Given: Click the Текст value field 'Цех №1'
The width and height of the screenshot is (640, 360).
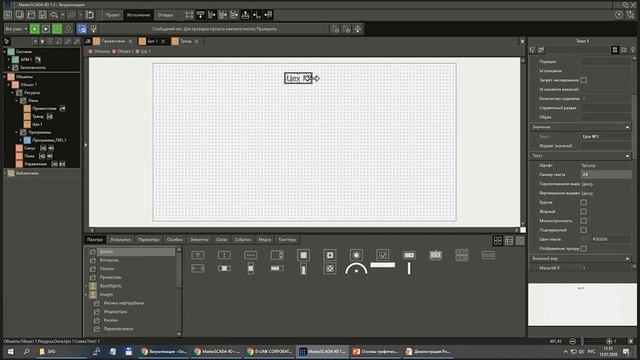Looking at the screenshot, I should pyautogui.click(x=606, y=136).
